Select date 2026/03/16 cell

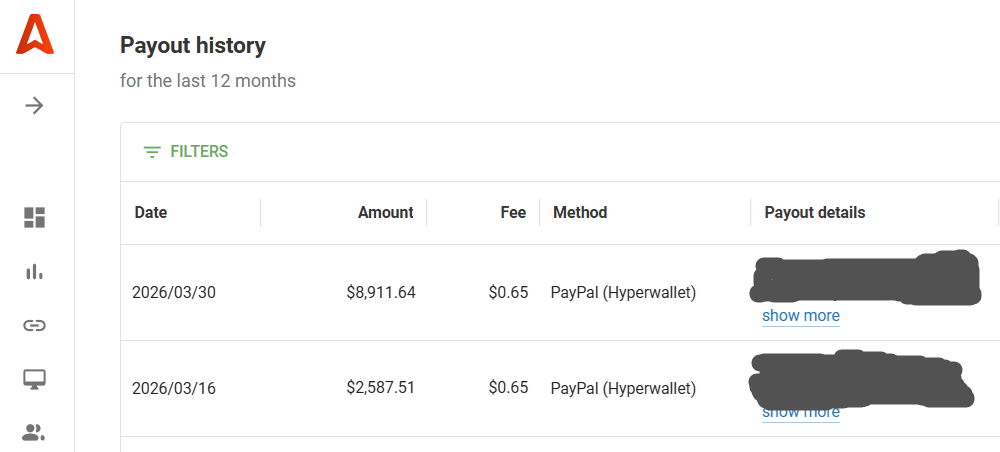174,388
